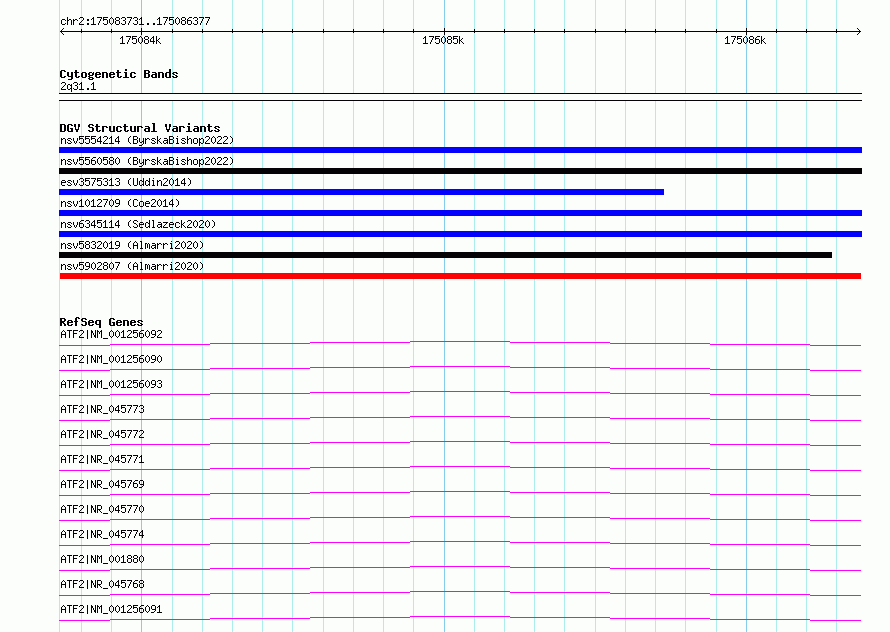Click the shorter blue bar of esv3575313
The image size is (890, 632).
(362, 192)
